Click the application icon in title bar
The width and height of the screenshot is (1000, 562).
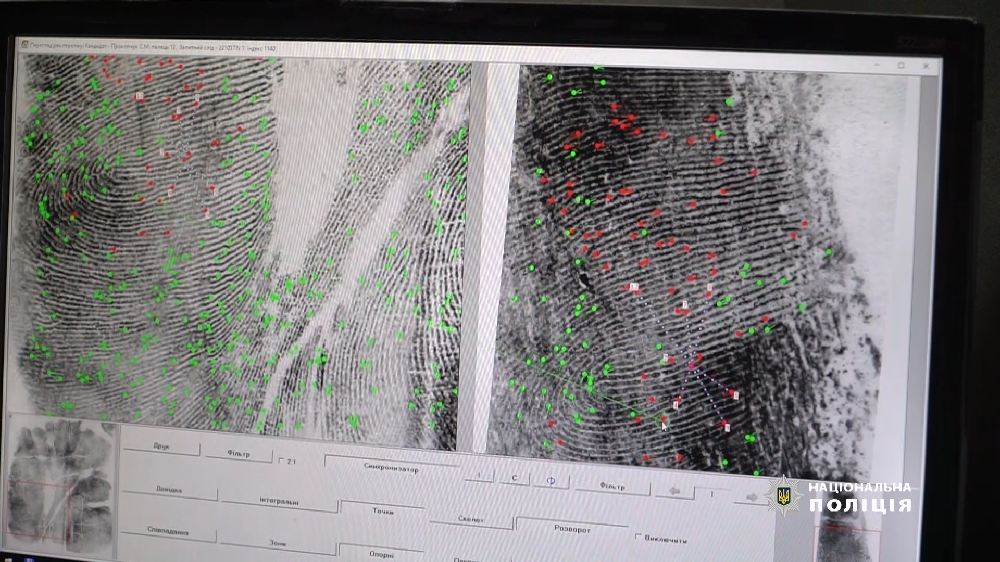25,45
